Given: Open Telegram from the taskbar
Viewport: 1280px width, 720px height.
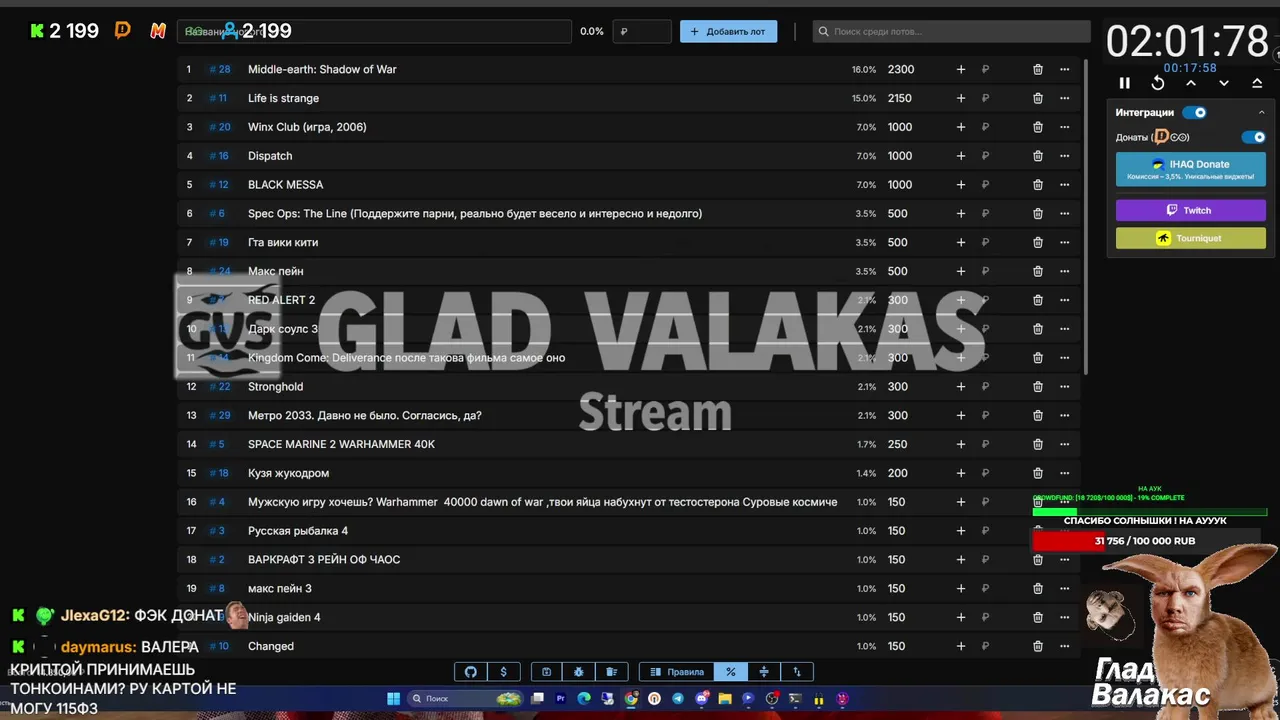Looking at the screenshot, I should (678, 699).
